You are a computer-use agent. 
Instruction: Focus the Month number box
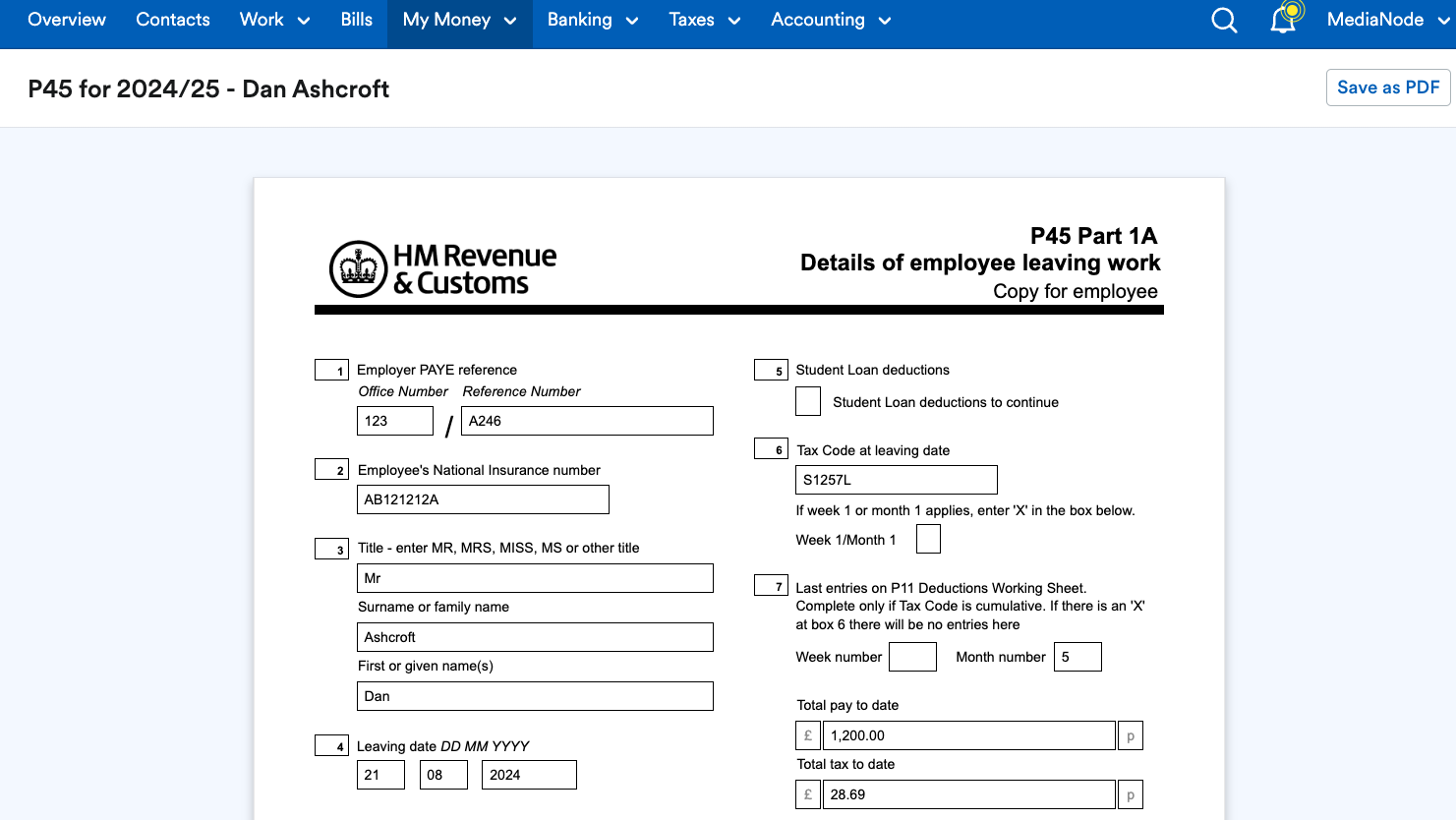[1077, 657]
